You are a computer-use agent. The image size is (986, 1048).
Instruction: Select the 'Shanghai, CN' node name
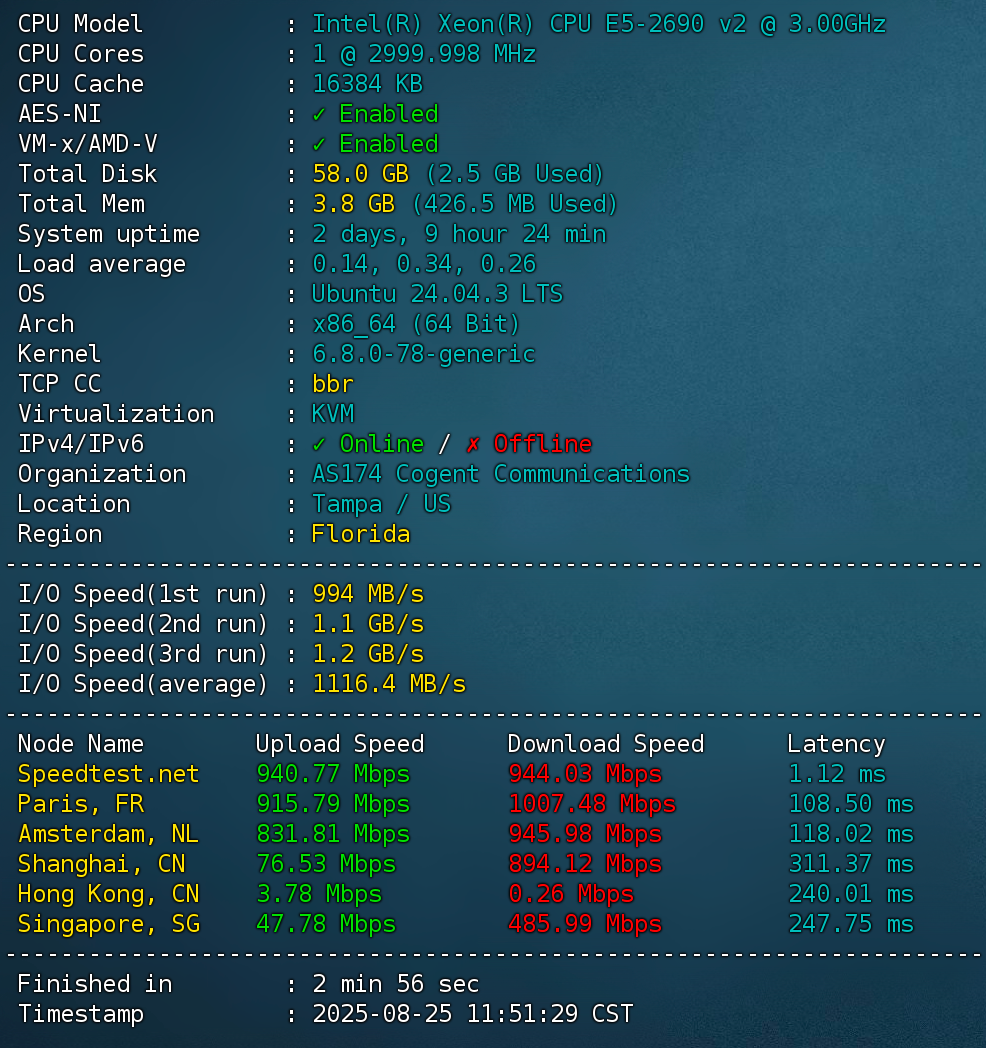pyautogui.click(x=102, y=864)
